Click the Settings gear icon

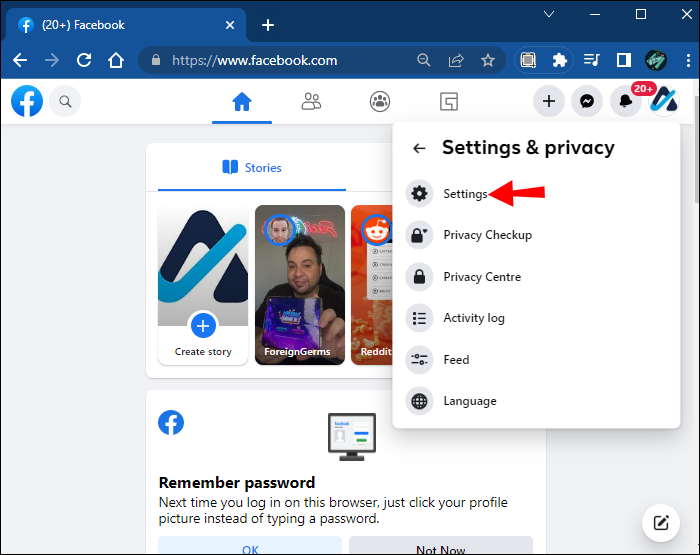[x=419, y=194]
